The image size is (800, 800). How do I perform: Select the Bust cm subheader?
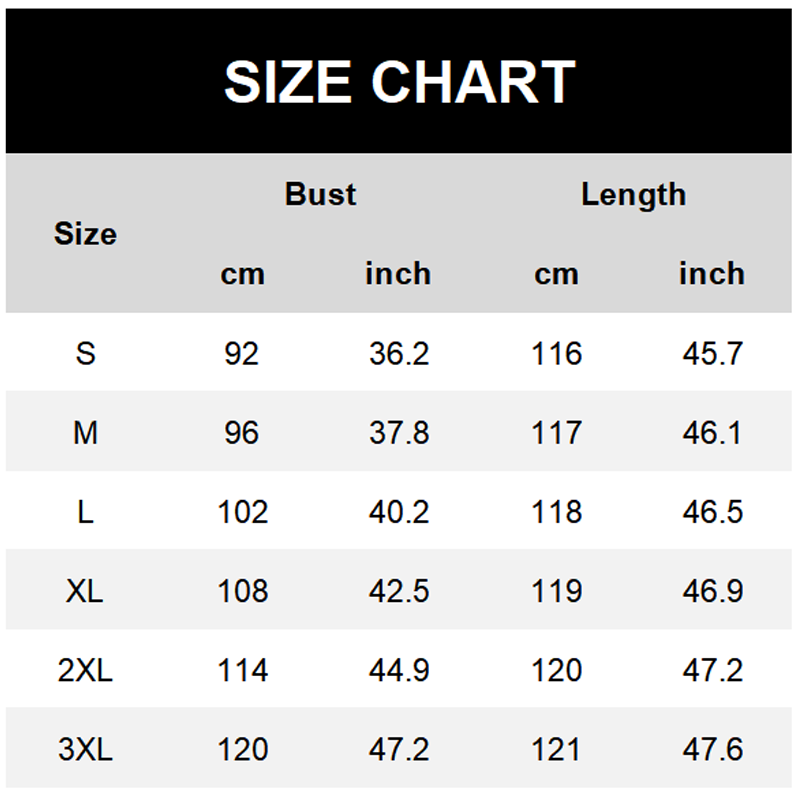point(242,273)
